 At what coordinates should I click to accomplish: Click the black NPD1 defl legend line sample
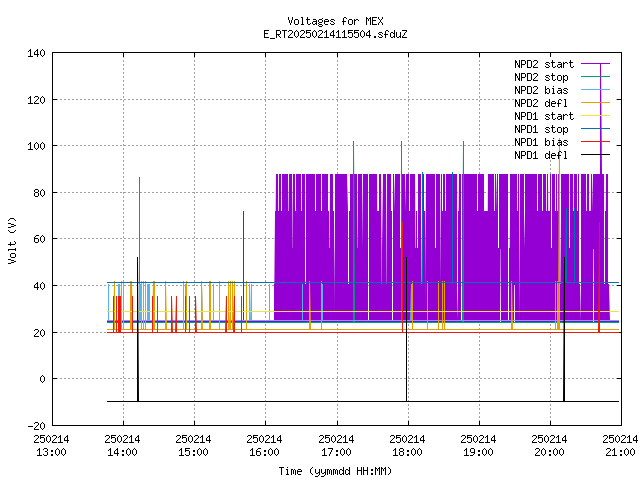click(x=596, y=155)
